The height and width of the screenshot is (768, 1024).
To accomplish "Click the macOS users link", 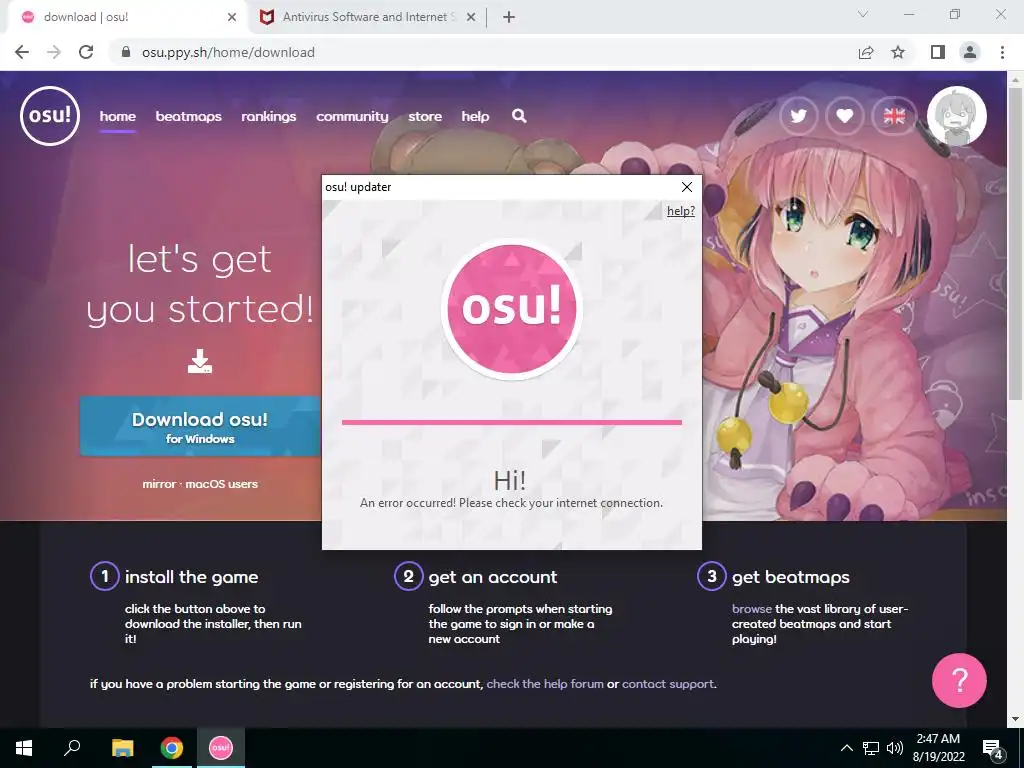I will tap(221, 484).
